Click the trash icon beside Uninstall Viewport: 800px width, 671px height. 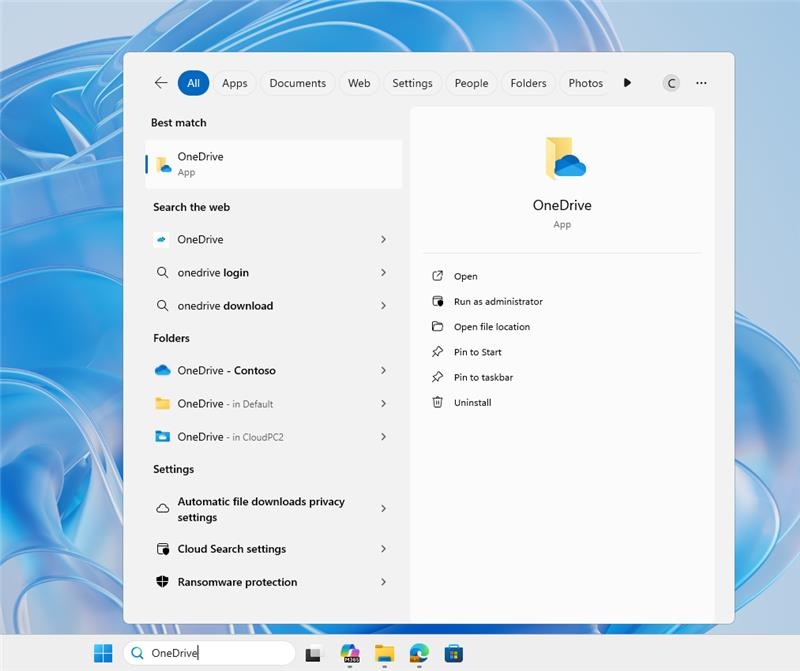(437, 402)
